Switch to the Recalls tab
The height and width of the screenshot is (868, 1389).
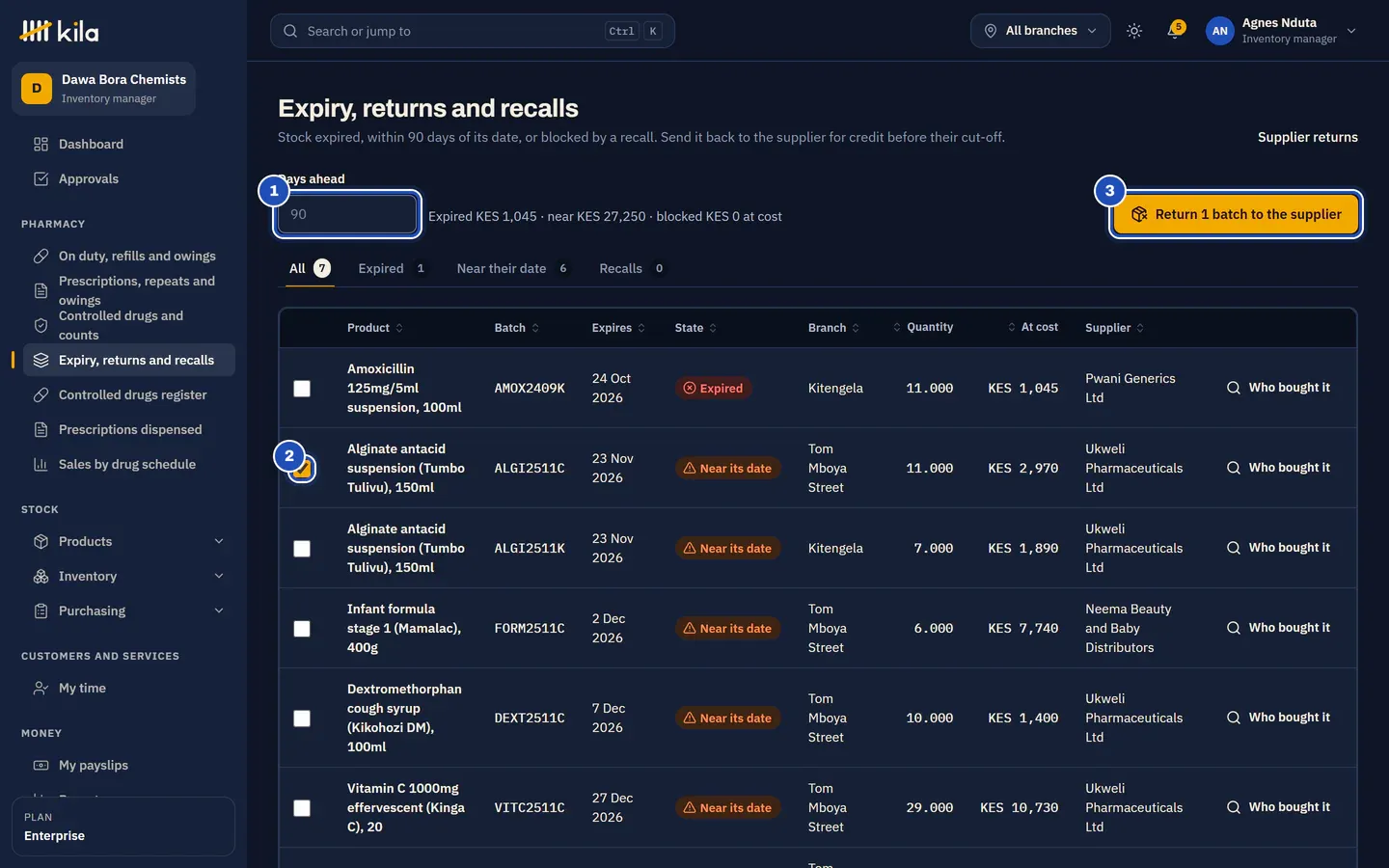(632, 268)
